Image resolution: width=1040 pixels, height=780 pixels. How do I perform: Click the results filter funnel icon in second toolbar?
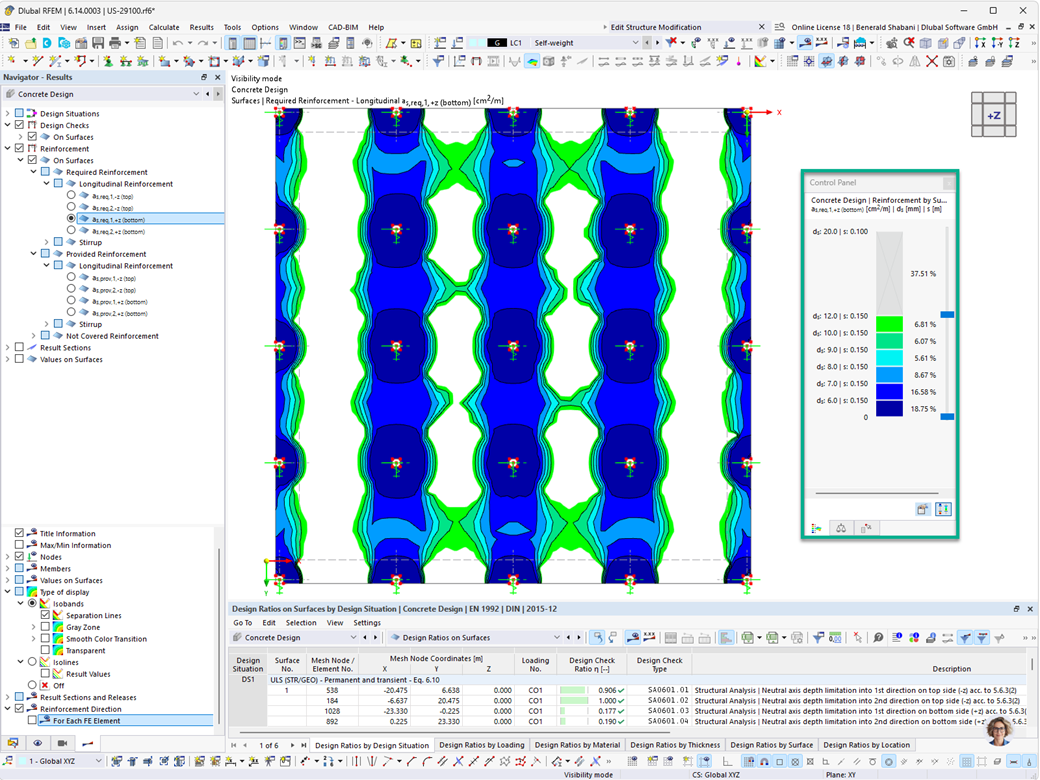(438, 62)
